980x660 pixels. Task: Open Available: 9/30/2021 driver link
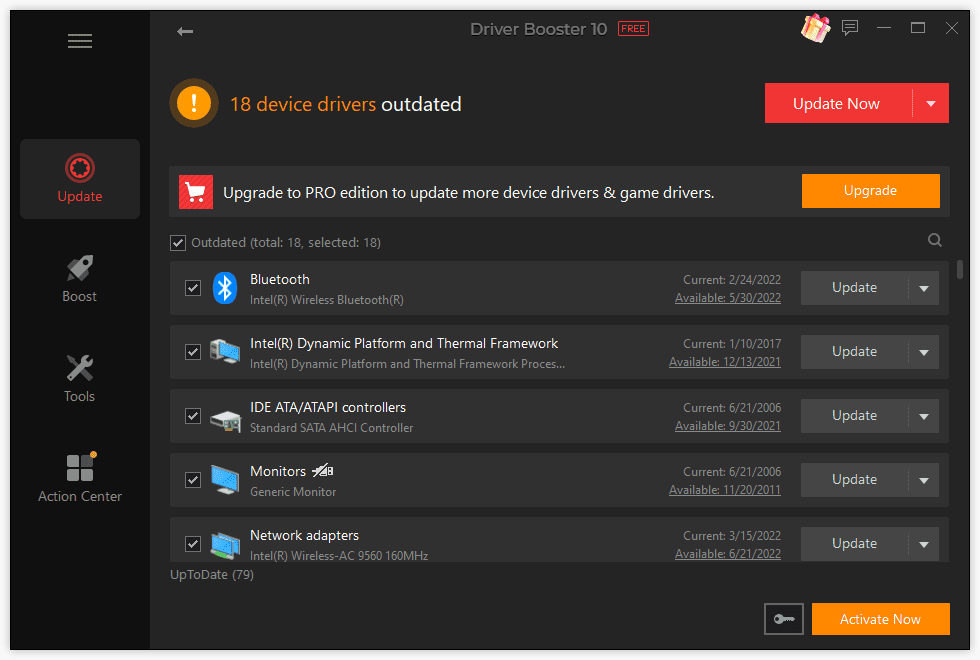728,426
